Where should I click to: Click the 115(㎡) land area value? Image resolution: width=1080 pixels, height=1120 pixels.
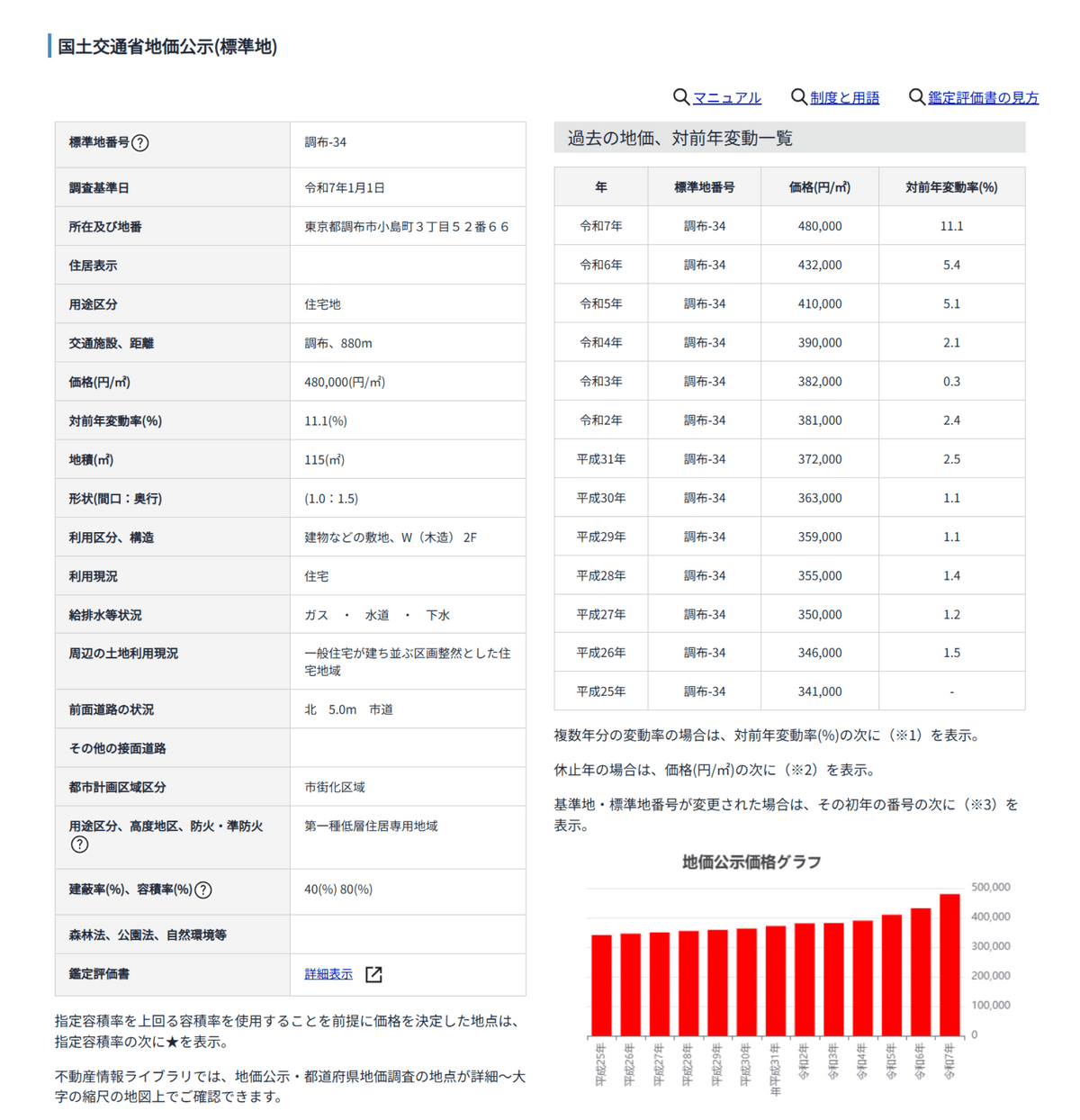(x=325, y=459)
